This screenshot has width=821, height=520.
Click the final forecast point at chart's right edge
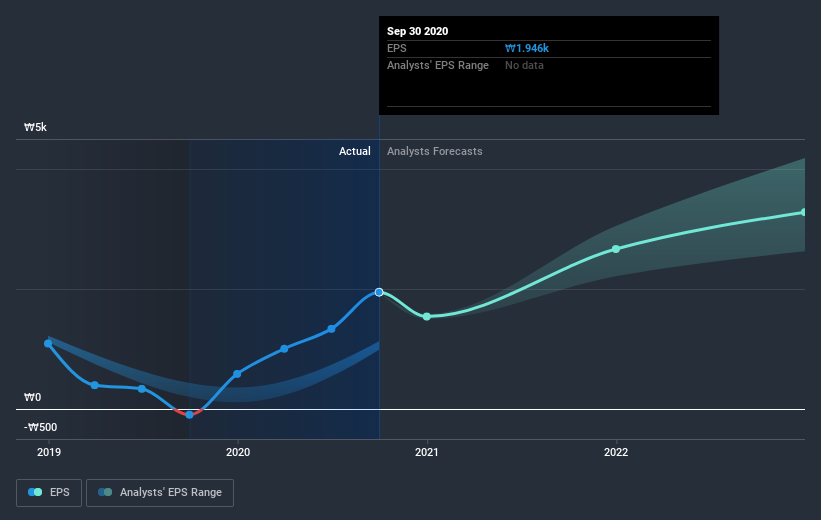tap(803, 212)
